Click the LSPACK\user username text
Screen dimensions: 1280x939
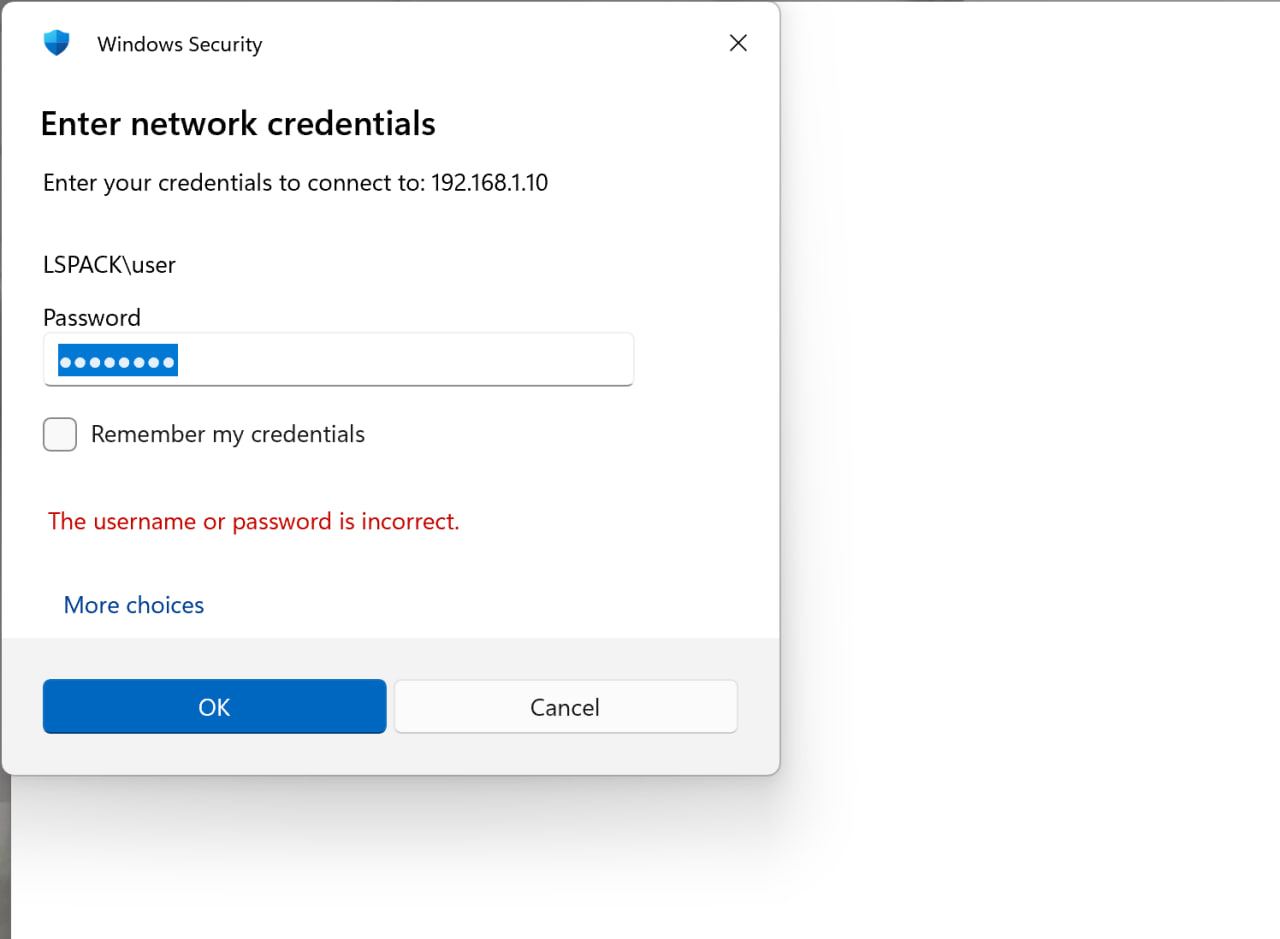pyautogui.click(x=110, y=264)
